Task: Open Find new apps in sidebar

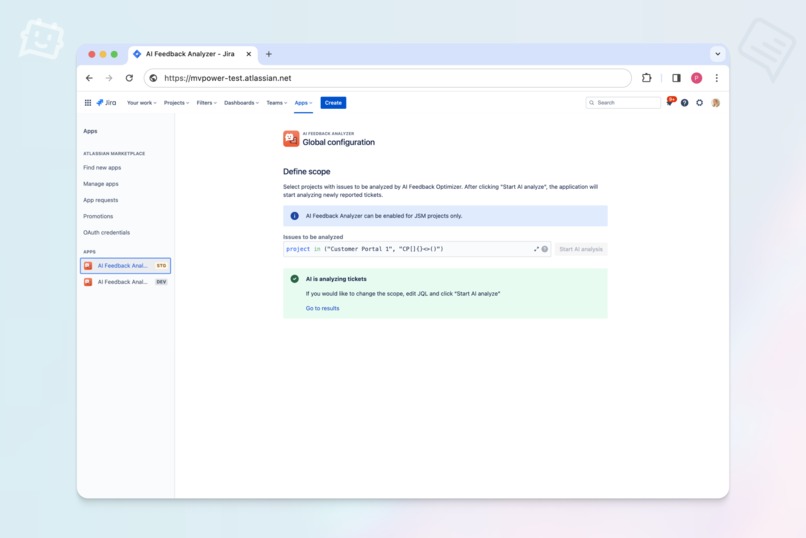Action: [102, 168]
